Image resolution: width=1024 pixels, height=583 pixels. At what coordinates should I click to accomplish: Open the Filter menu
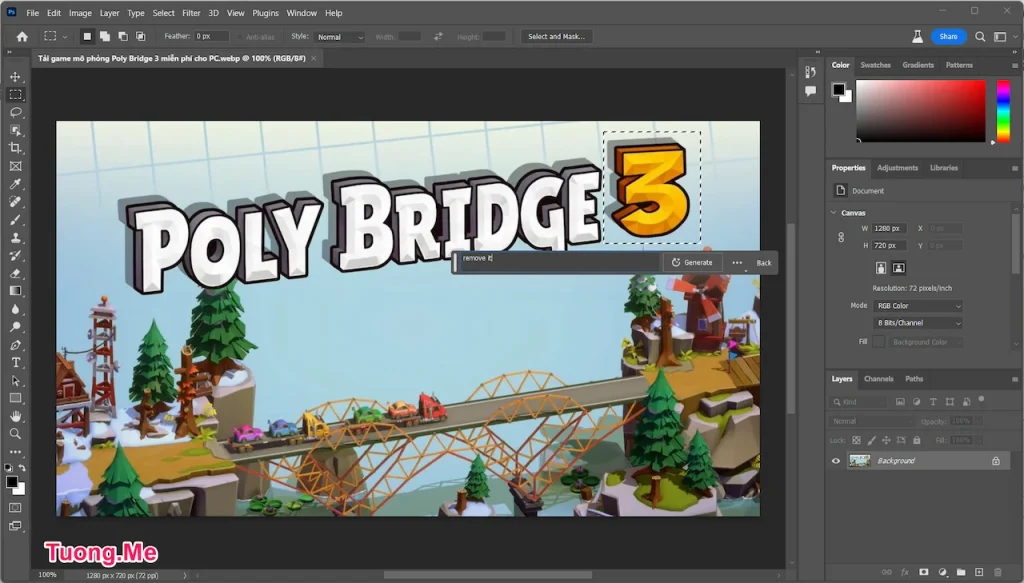191,13
